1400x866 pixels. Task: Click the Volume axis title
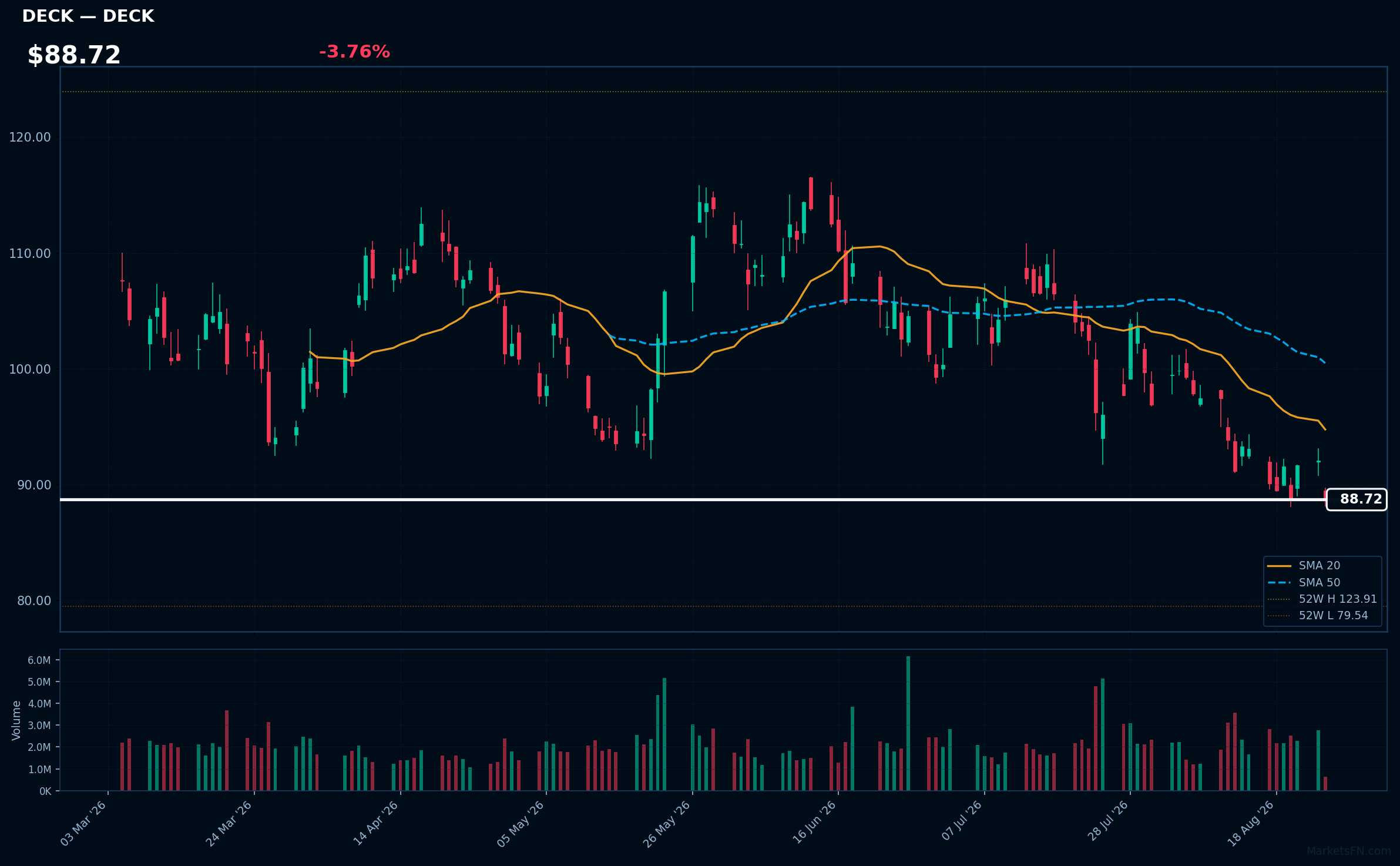(x=16, y=720)
